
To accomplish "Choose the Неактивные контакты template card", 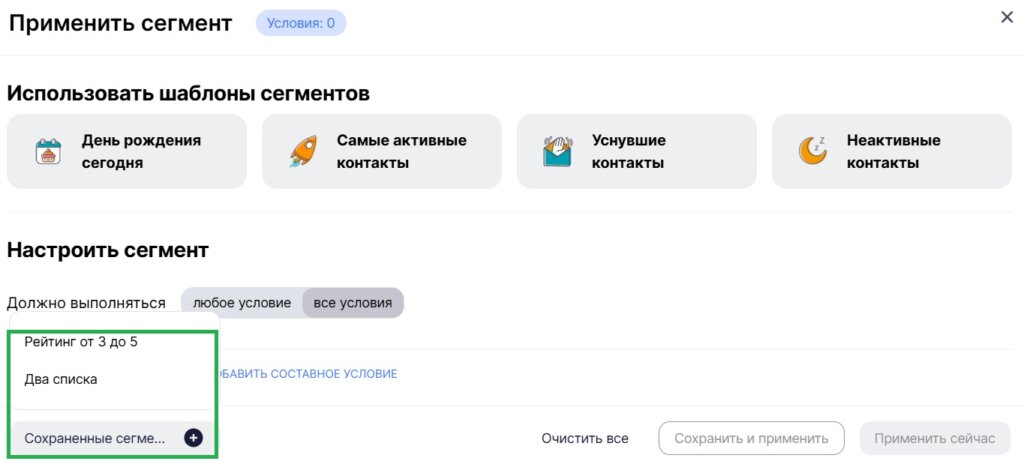I will coord(891,152).
